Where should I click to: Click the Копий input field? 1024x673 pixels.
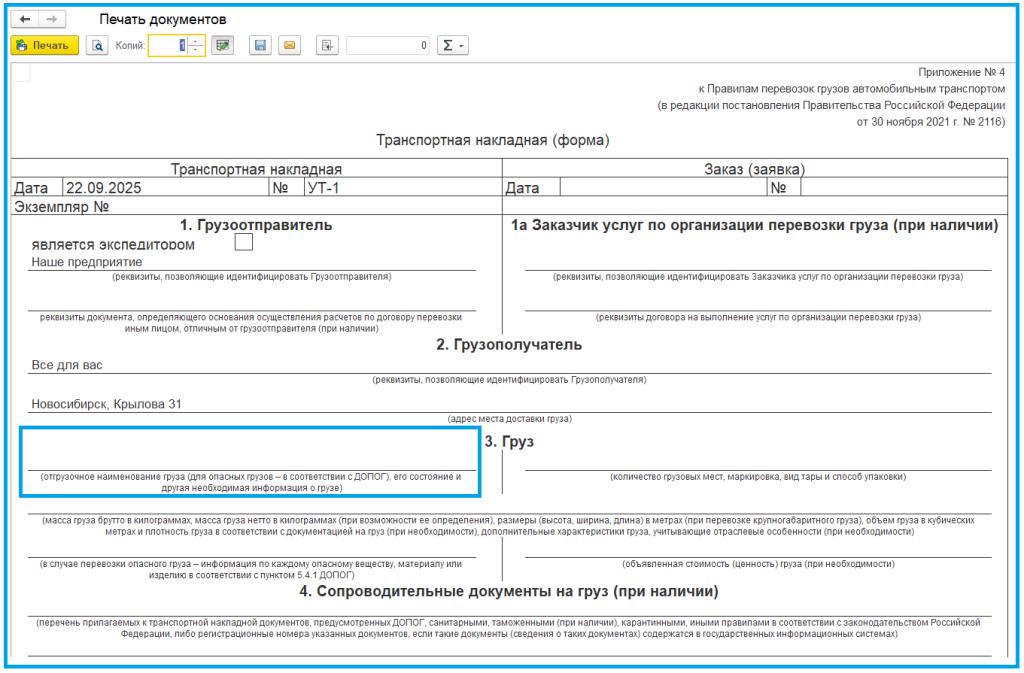click(x=168, y=46)
